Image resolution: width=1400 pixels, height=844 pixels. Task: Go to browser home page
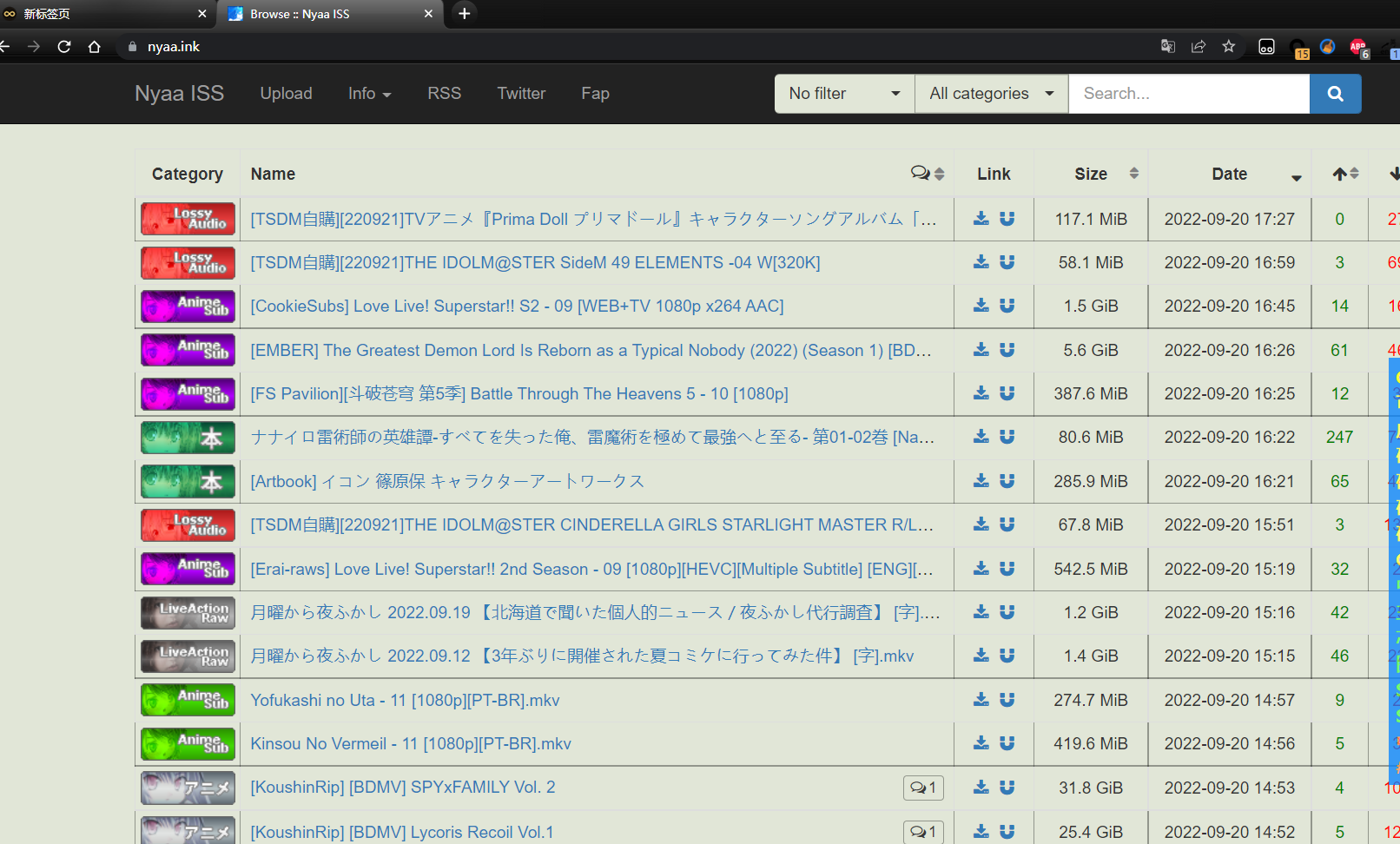tap(95, 47)
